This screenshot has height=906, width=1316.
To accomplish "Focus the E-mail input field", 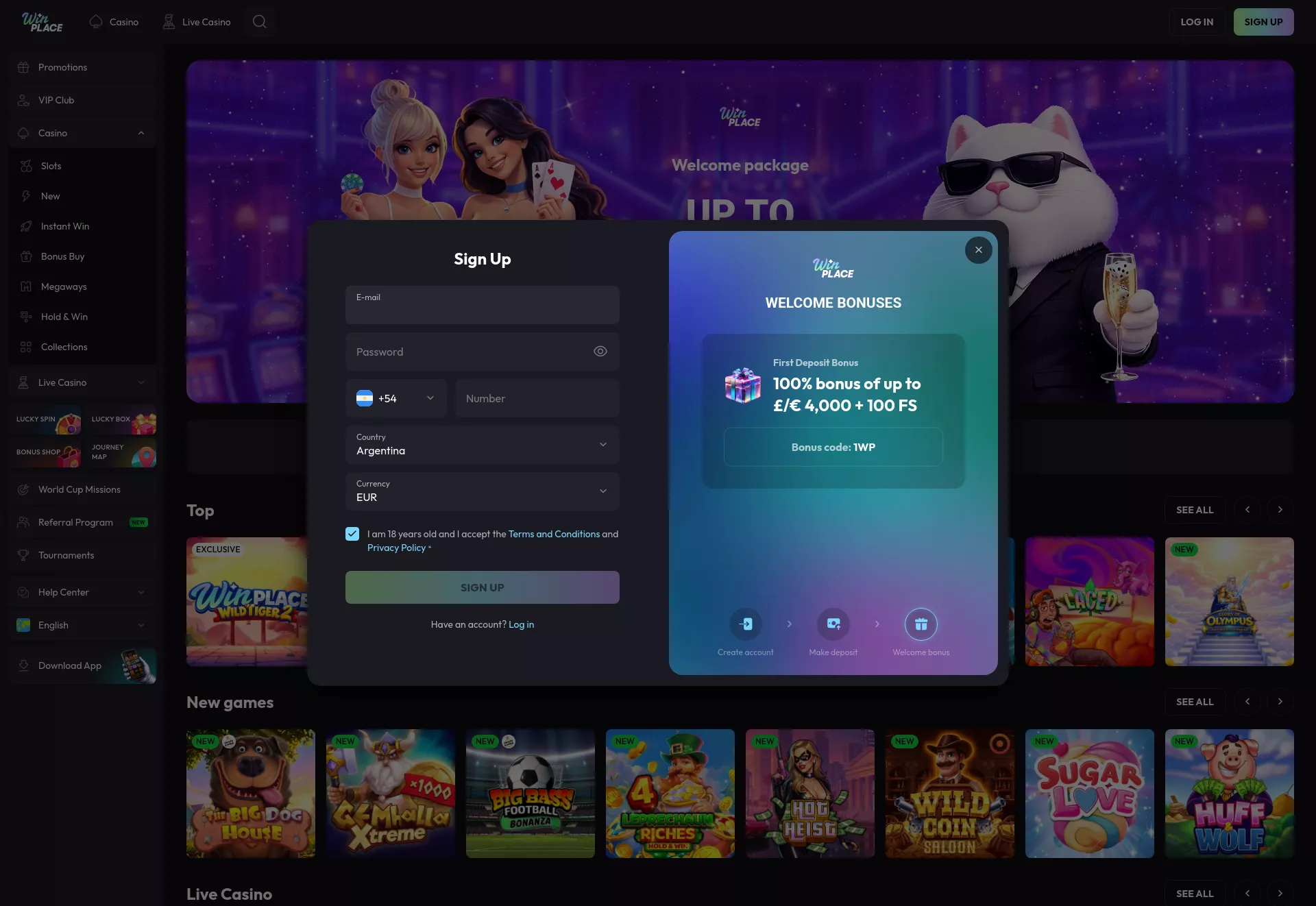I will [x=483, y=305].
